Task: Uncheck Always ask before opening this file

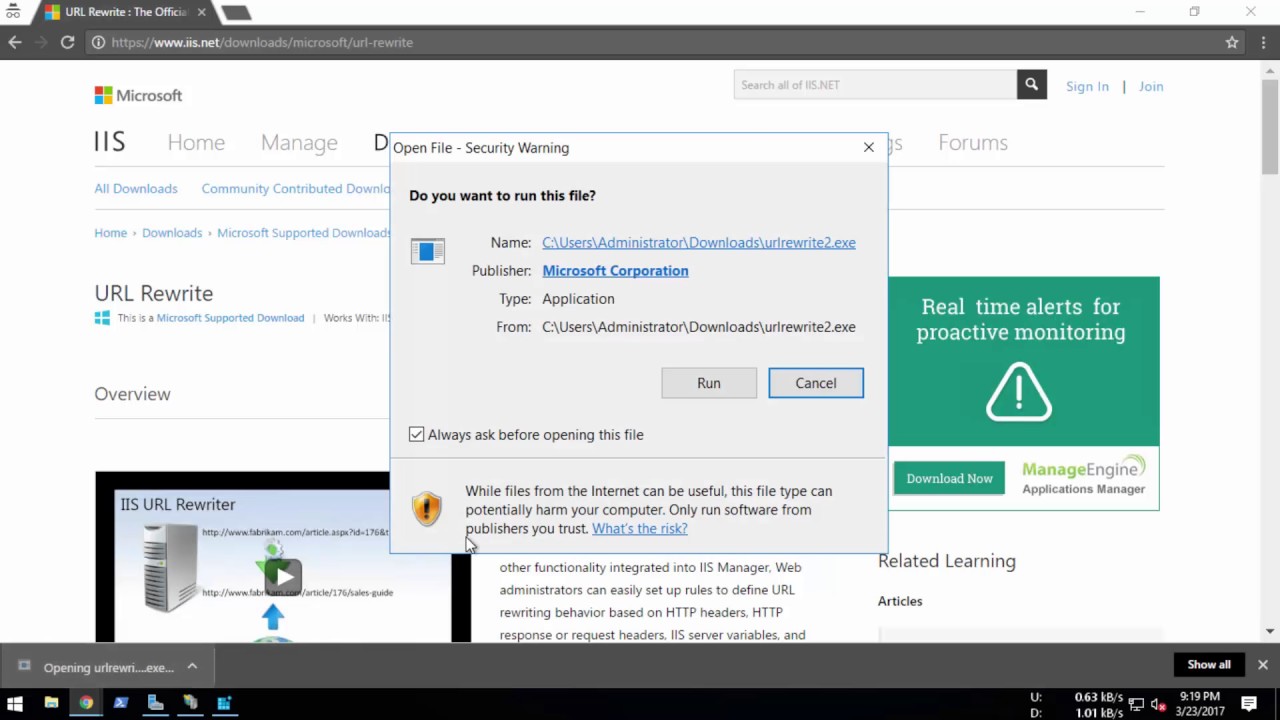Action: (416, 434)
